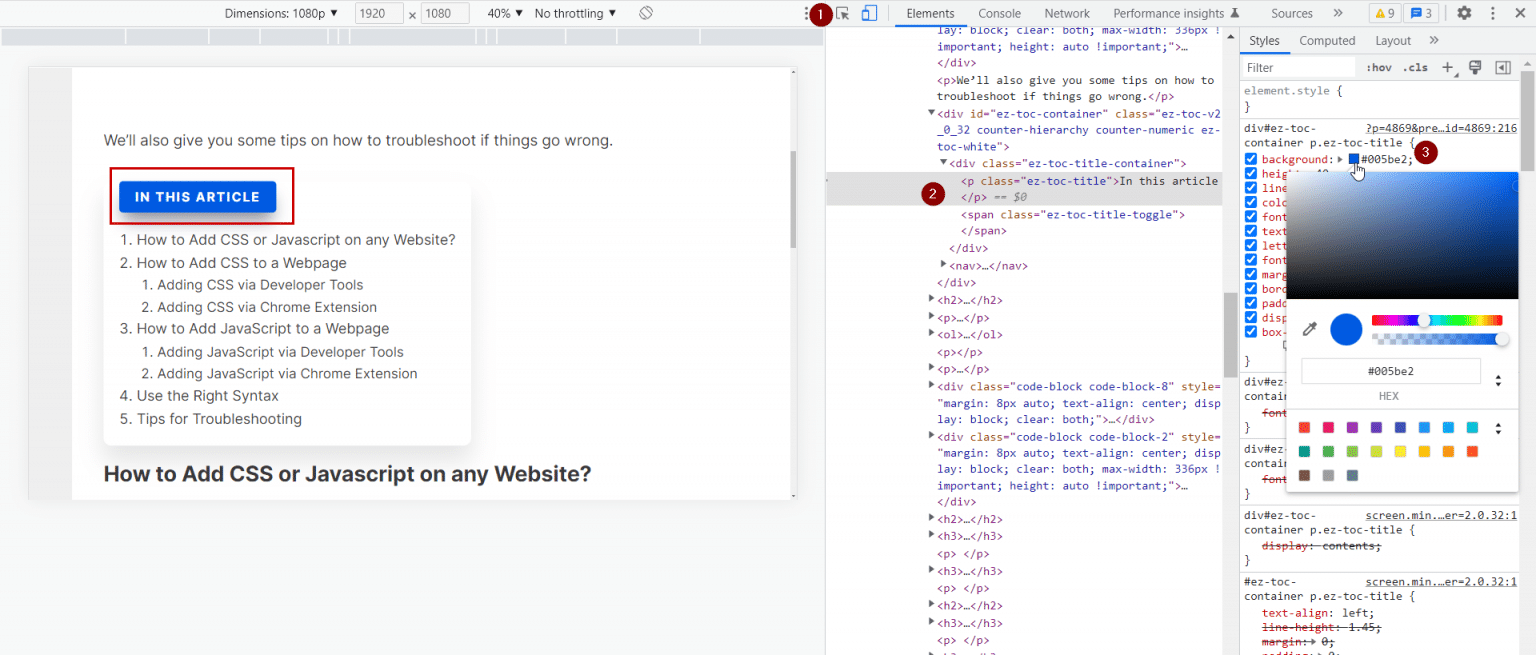Toggle the computed styles sidebar icon
The image size is (1536, 655).
click(1502, 68)
